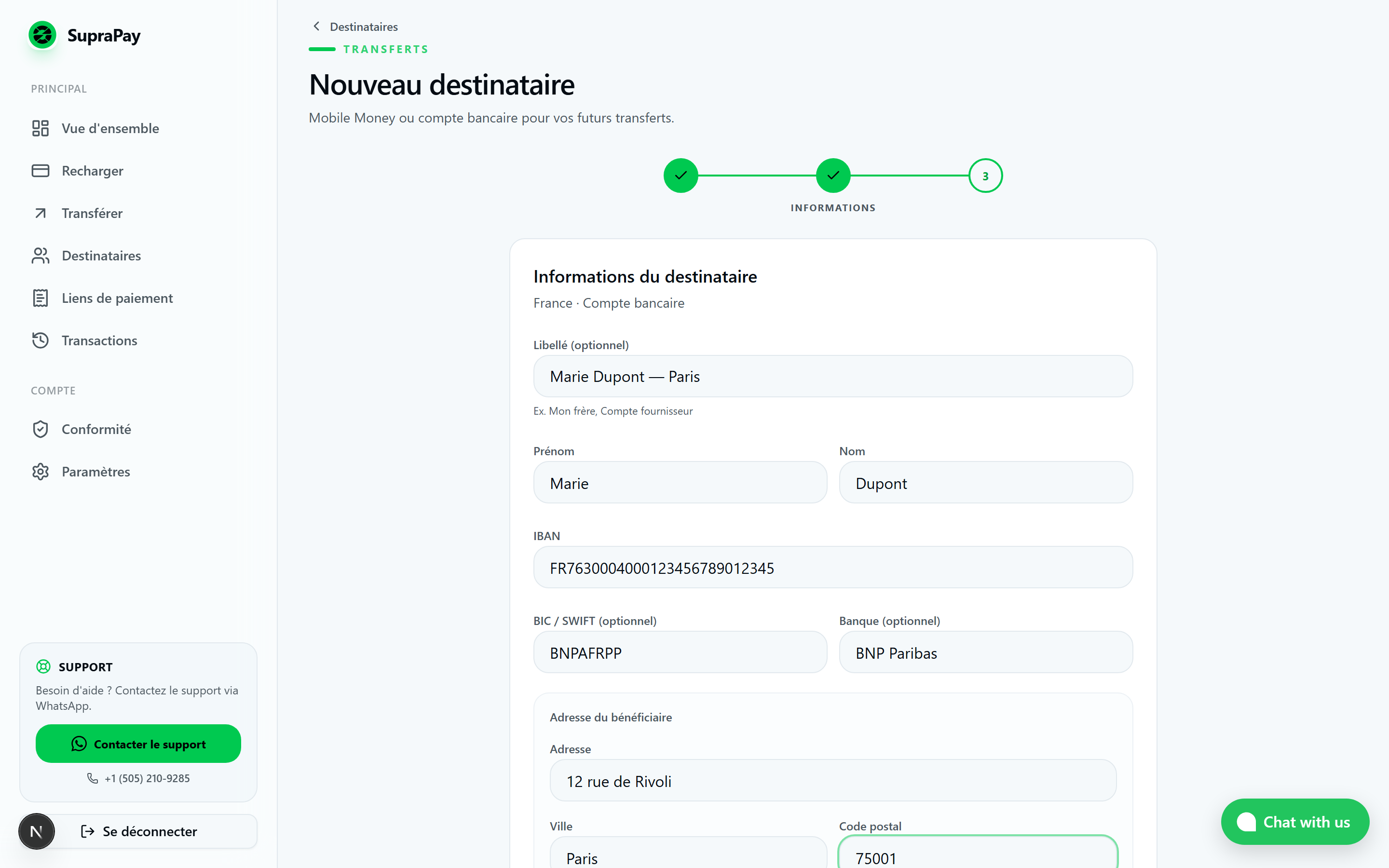
Task: Click the Recharger card icon
Action: [40, 171]
